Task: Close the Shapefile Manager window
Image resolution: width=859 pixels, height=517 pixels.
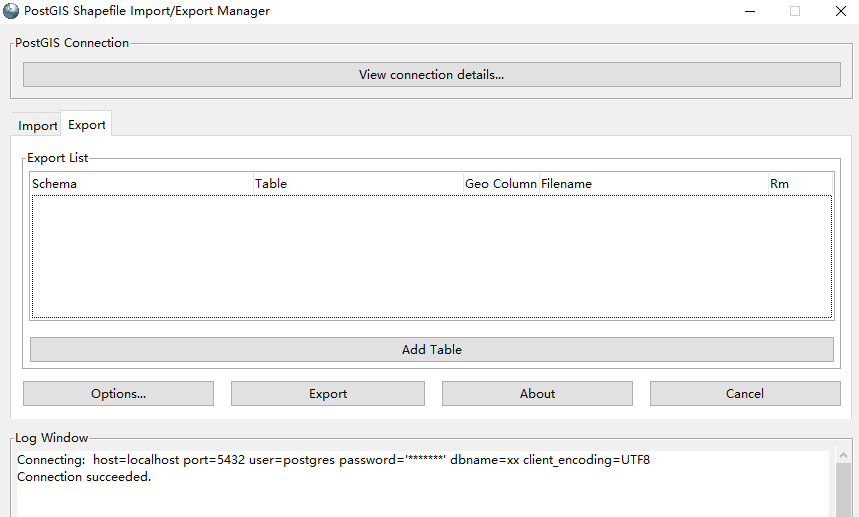Action: (x=841, y=11)
